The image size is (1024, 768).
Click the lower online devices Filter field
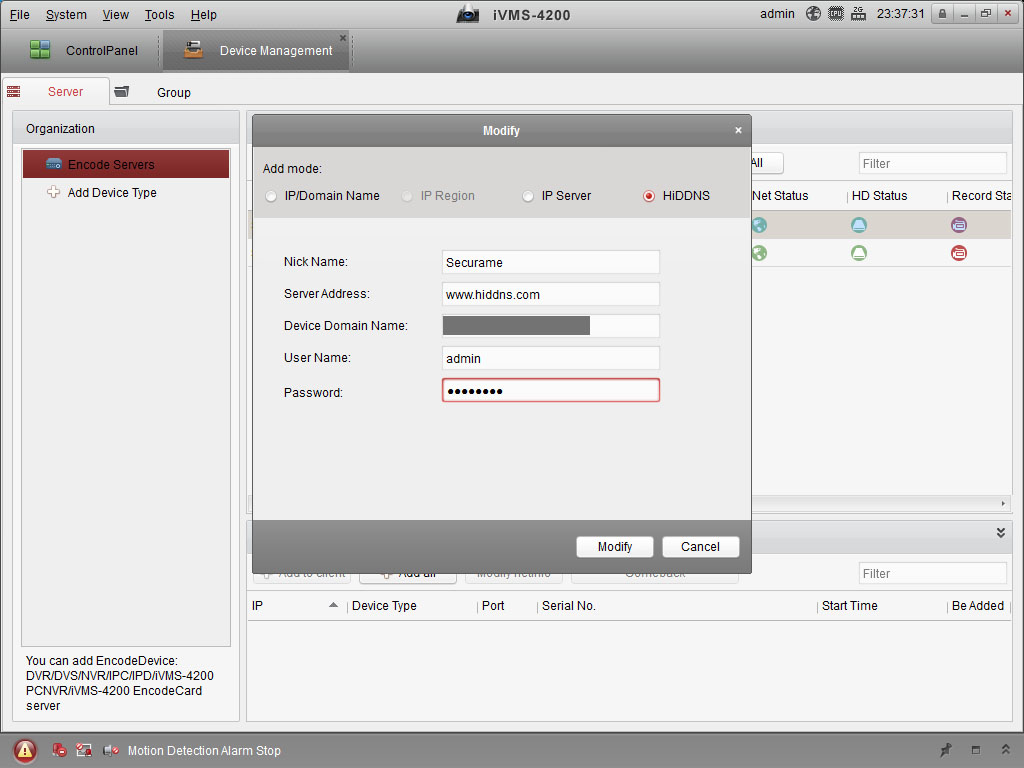933,573
